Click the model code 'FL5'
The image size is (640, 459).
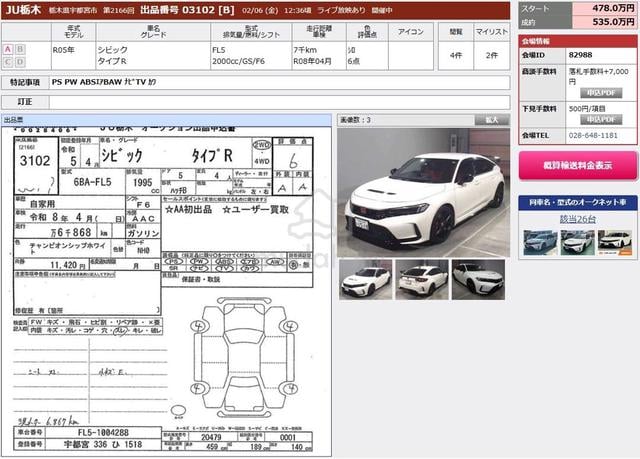[x=218, y=50]
